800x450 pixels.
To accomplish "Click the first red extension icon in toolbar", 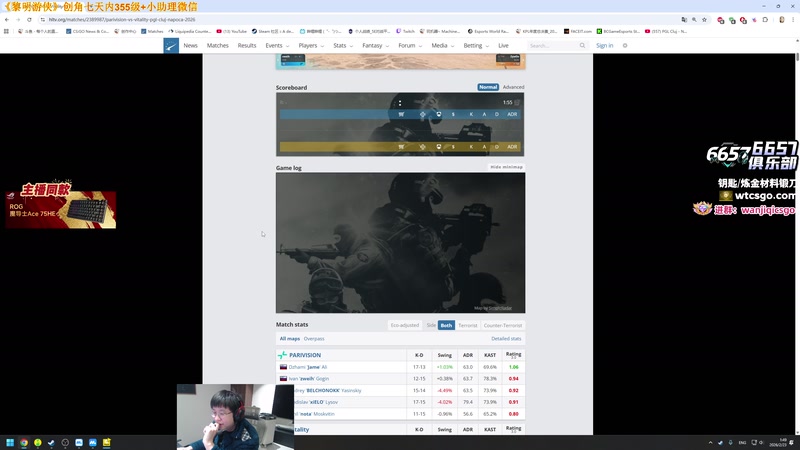I will [x=720, y=20].
